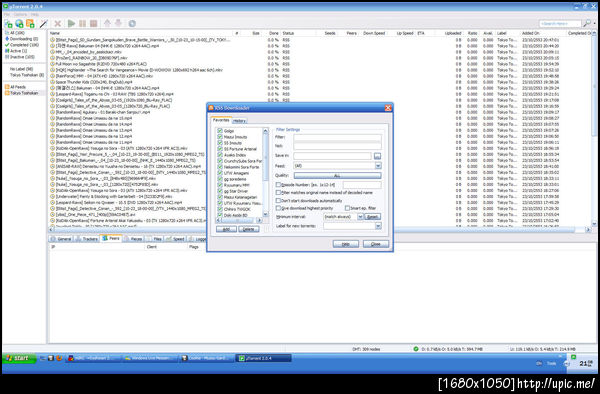The width and height of the screenshot is (600, 394).
Task: Click the RSS Downloader dialog title icon
Action: 211,108
